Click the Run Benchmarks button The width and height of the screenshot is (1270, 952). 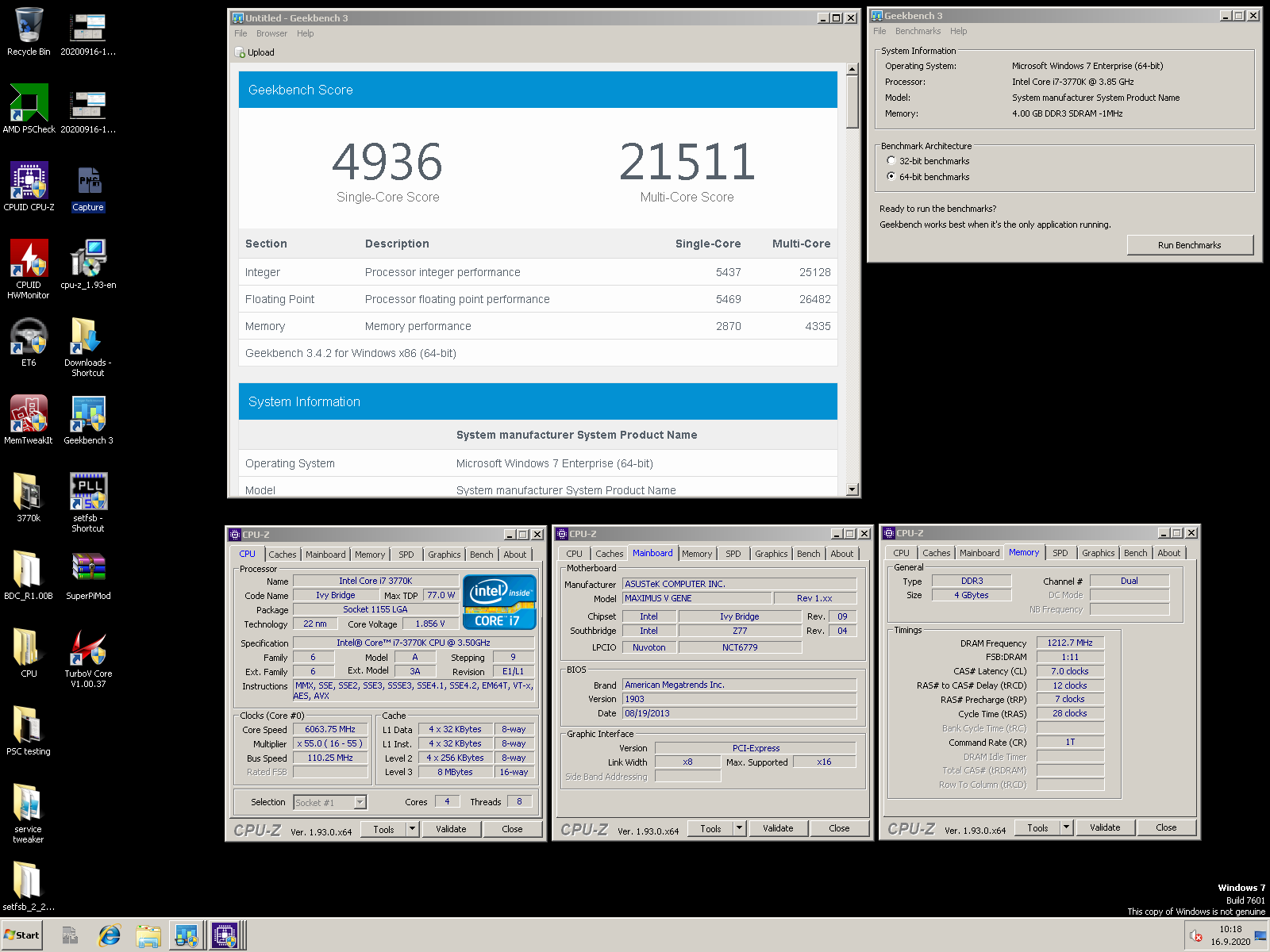[1189, 245]
